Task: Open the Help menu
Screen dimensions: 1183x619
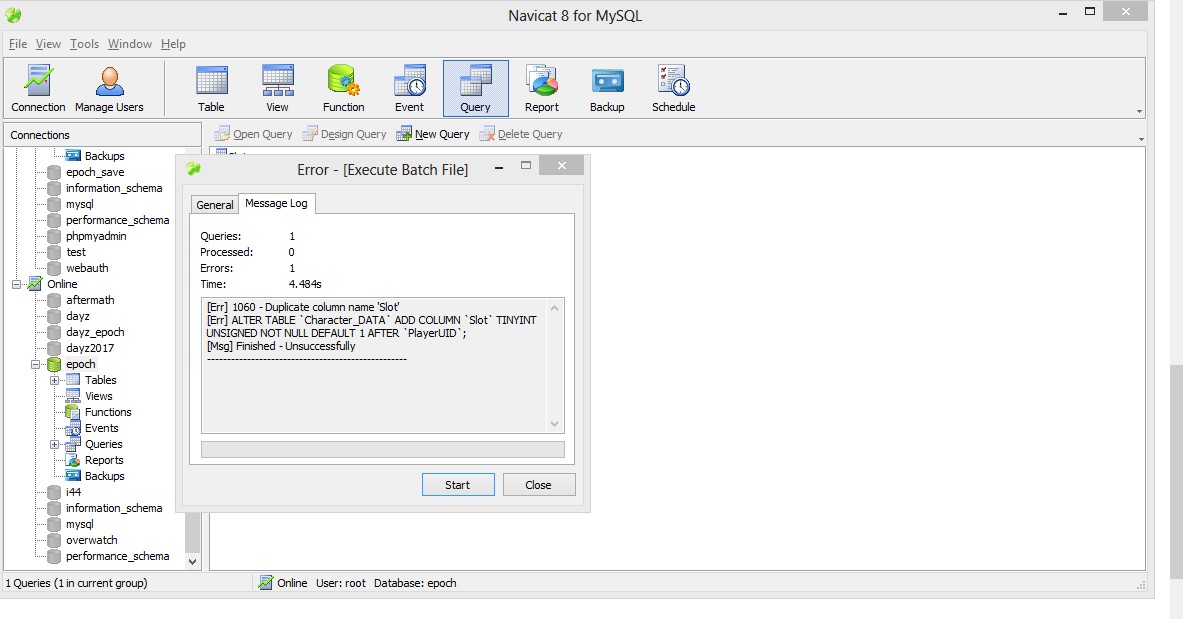Action: tap(173, 44)
